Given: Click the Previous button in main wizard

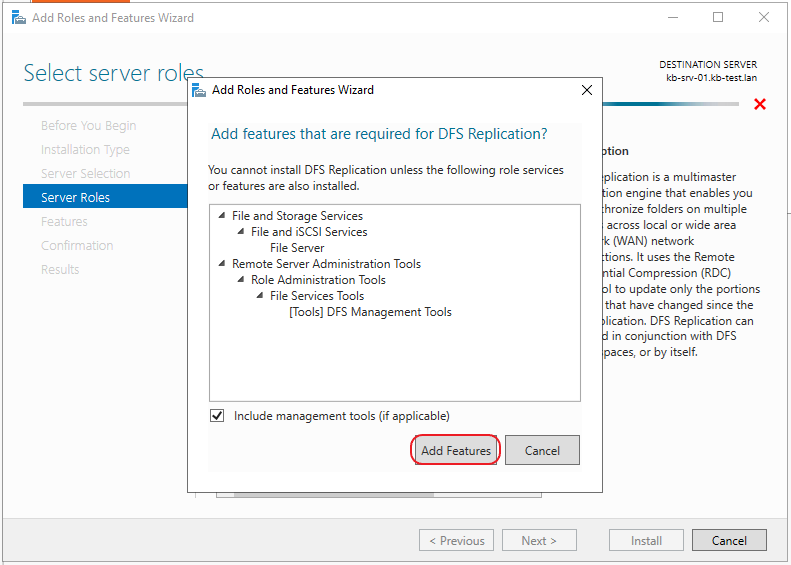Looking at the screenshot, I should [x=457, y=540].
